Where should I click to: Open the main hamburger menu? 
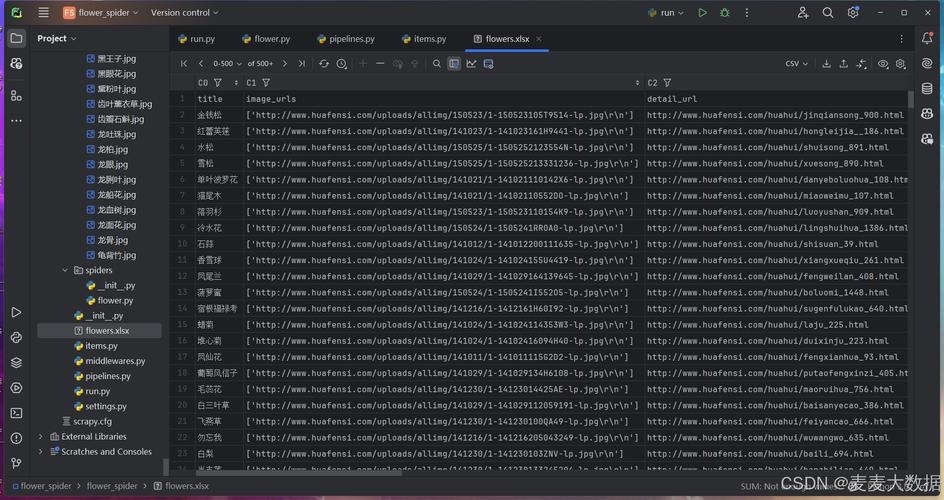click(x=43, y=13)
